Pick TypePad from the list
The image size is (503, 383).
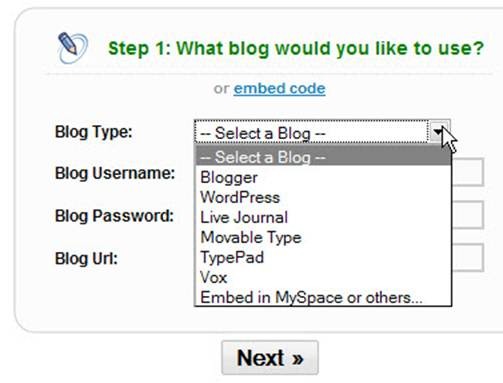tap(323, 257)
